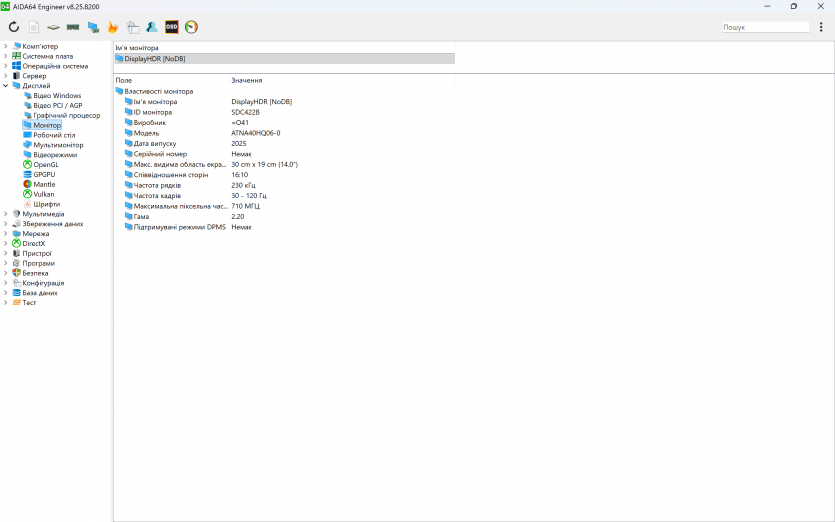Open the three-dot menu
Viewport: 835px width, 522px height.
pos(821,27)
